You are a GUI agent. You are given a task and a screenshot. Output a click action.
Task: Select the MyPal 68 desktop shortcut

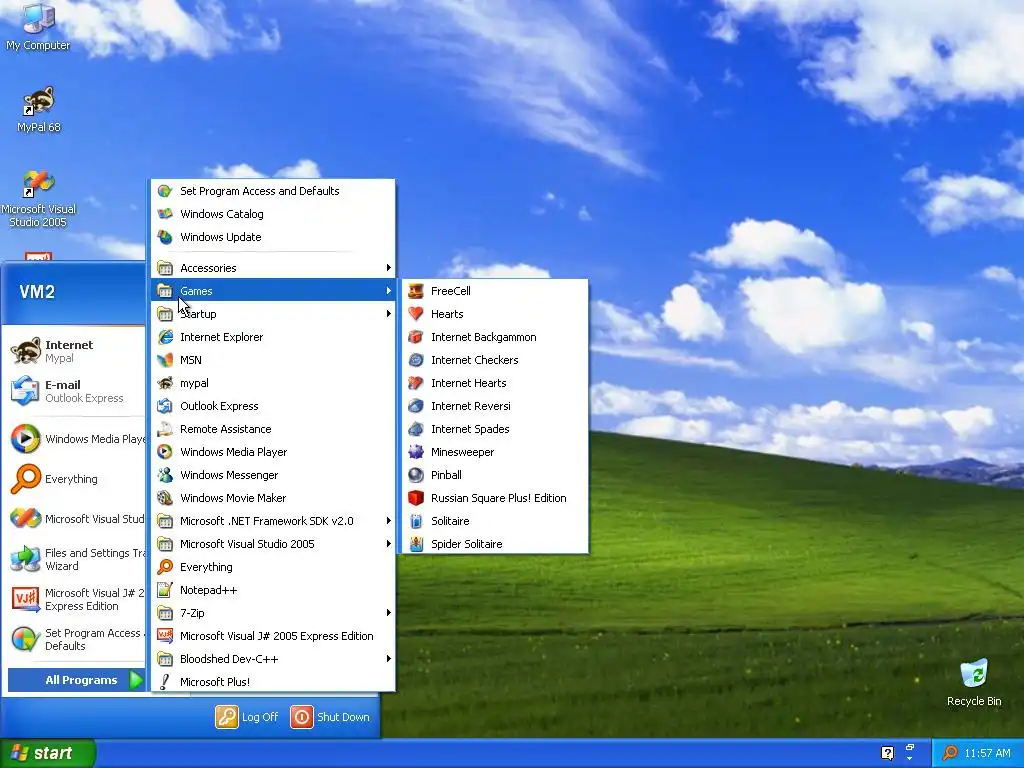[39, 109]
